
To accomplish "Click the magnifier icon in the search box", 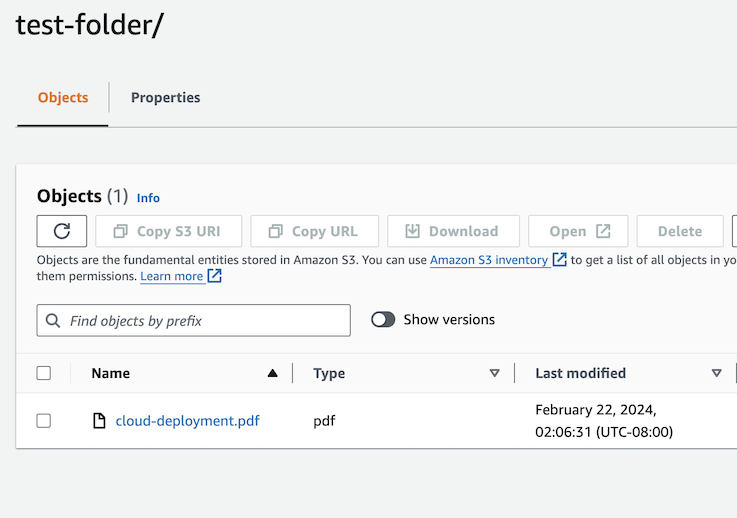I will (x=52, y=321).
